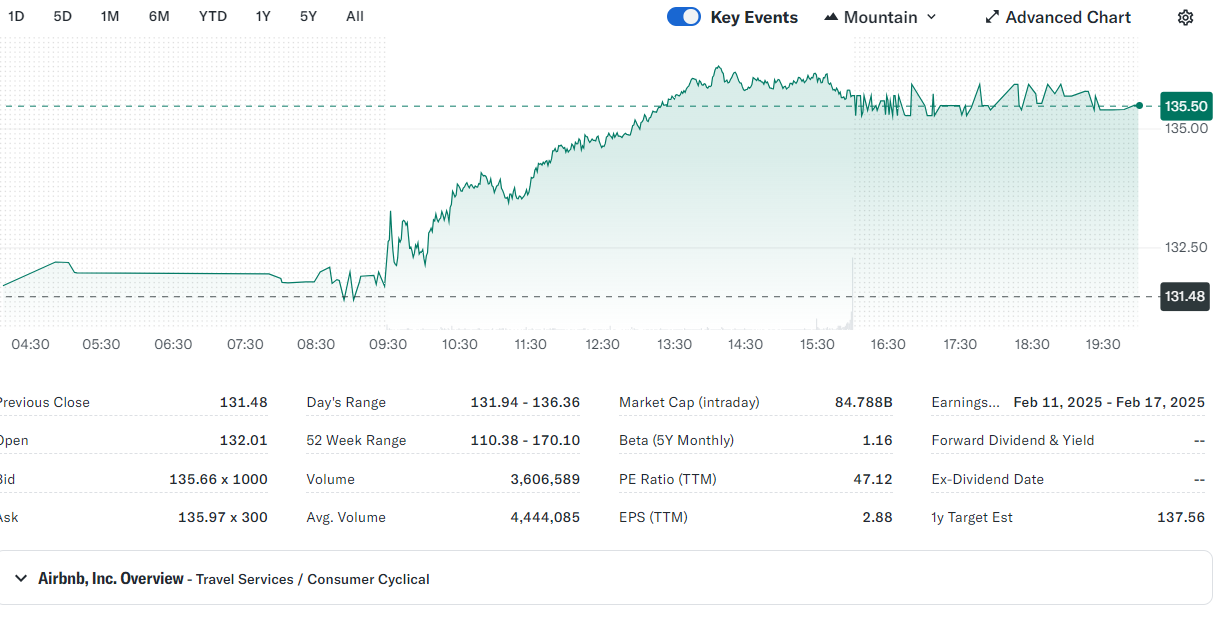The image size is (1228, 619).
Task: Click the EPS value 2.88
Action: coord(877,517)
